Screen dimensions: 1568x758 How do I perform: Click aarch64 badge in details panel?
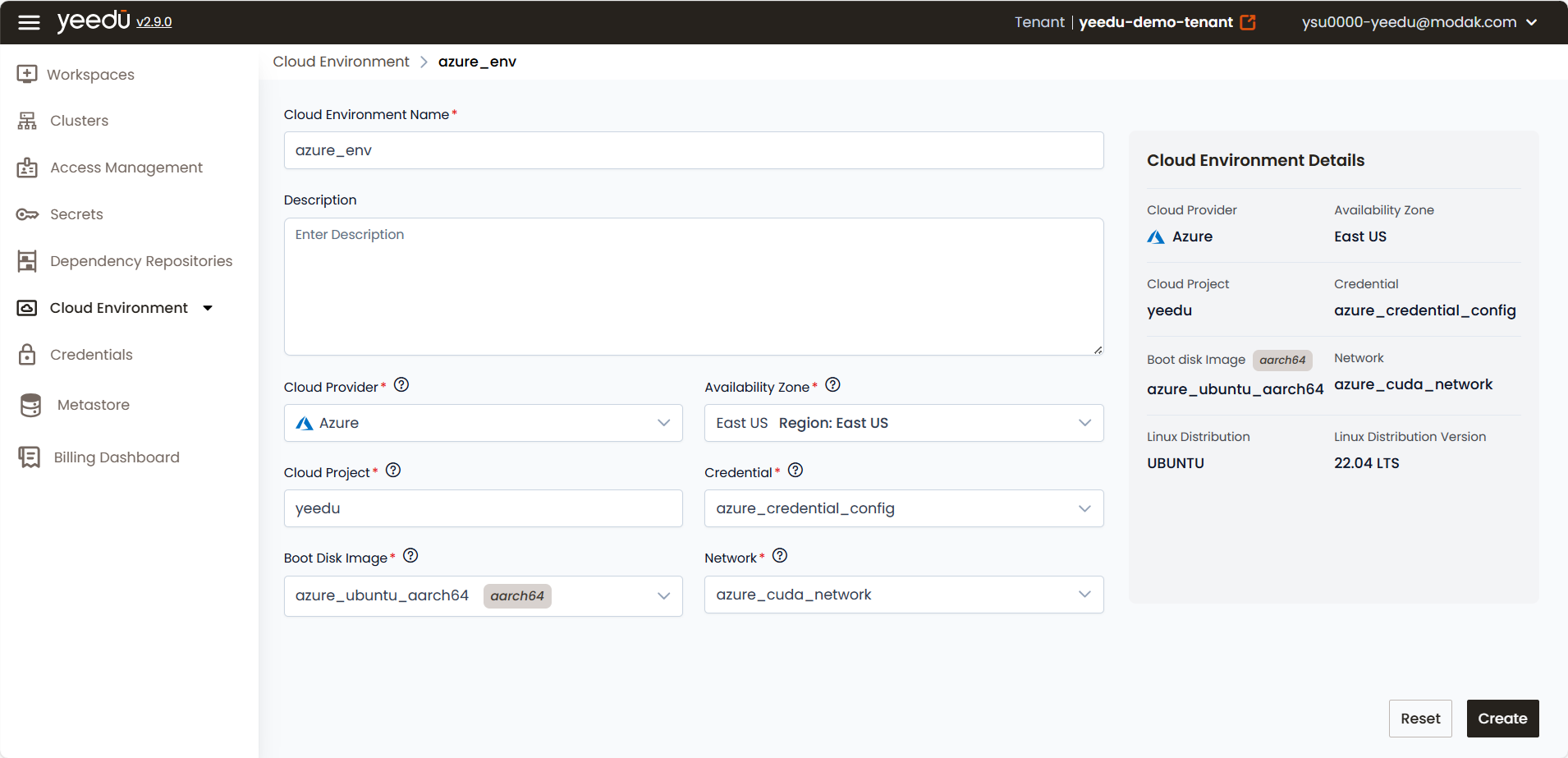pos(1282,360)
